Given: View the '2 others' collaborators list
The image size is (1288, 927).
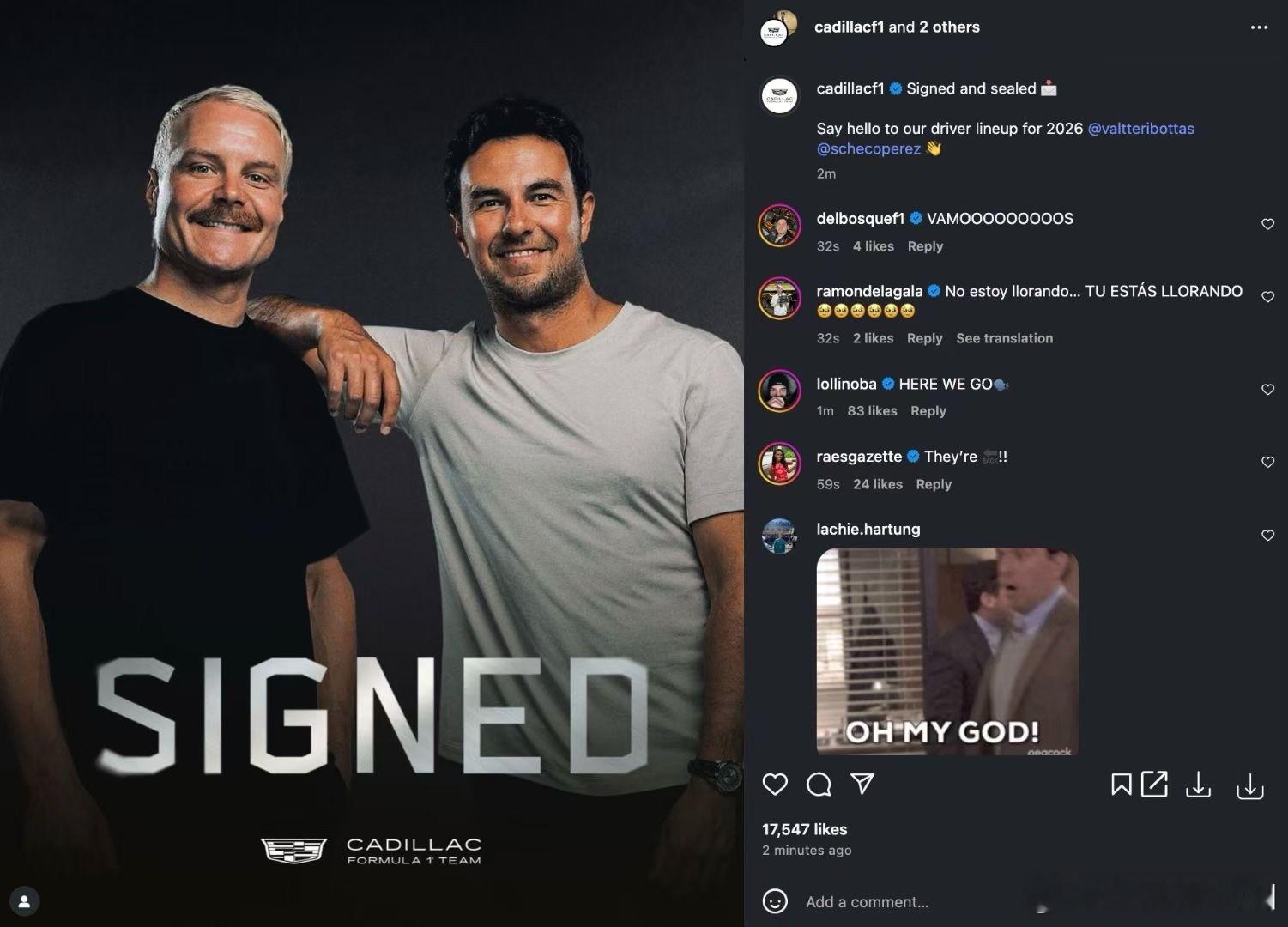Looking at the screenshot, I should click(x=949, y=27).
